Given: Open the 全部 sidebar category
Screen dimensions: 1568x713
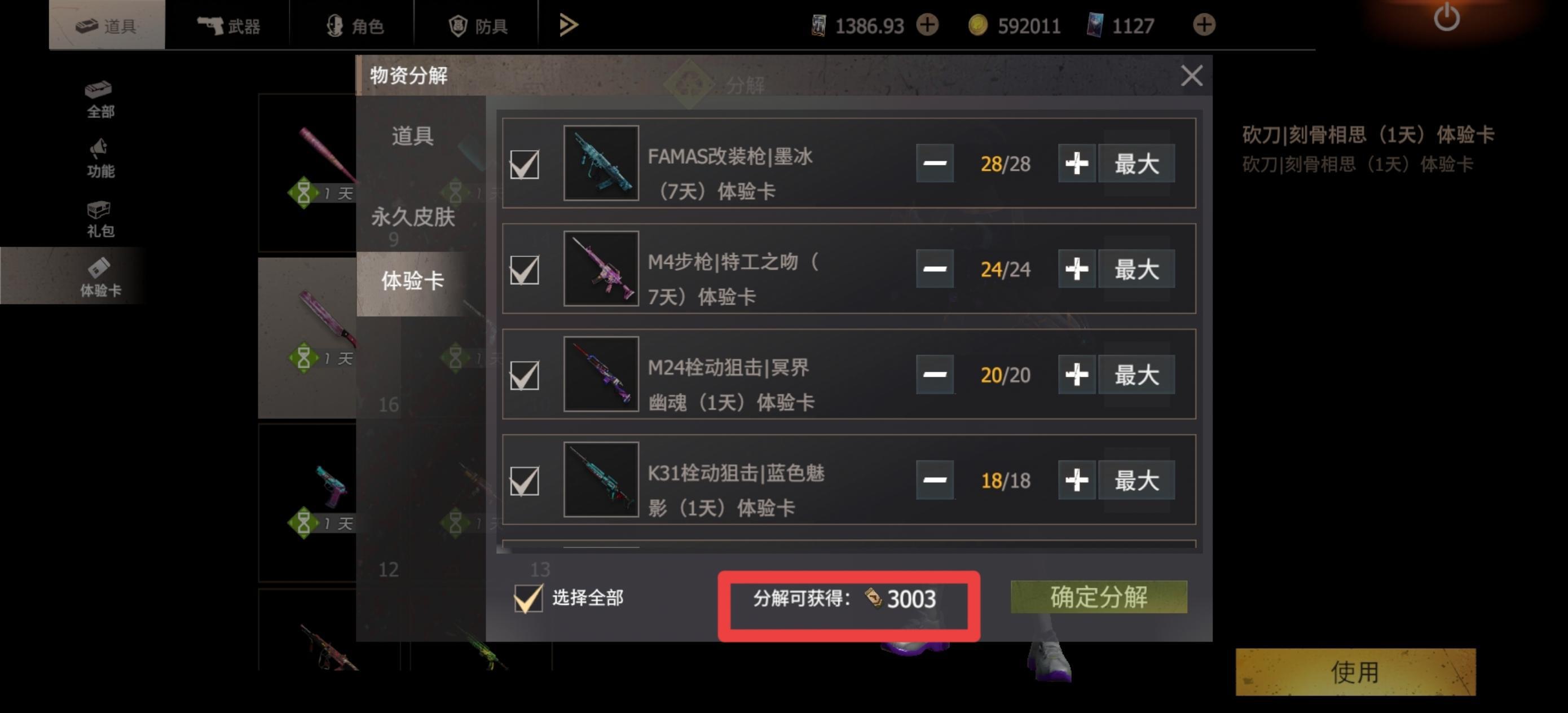Looking at the screenshot, I should pos(100,100).
